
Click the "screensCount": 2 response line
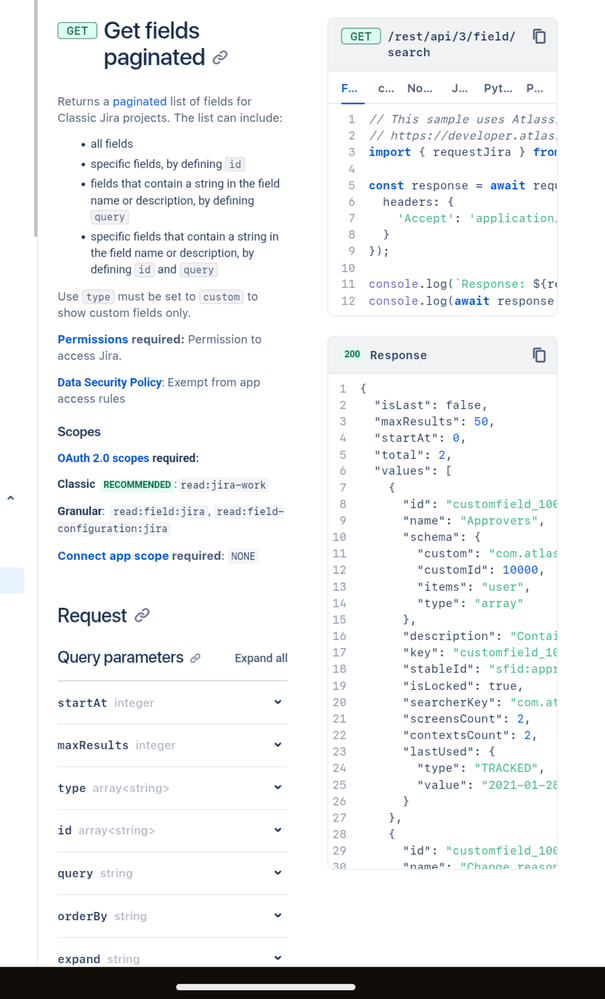click(466, 719)
